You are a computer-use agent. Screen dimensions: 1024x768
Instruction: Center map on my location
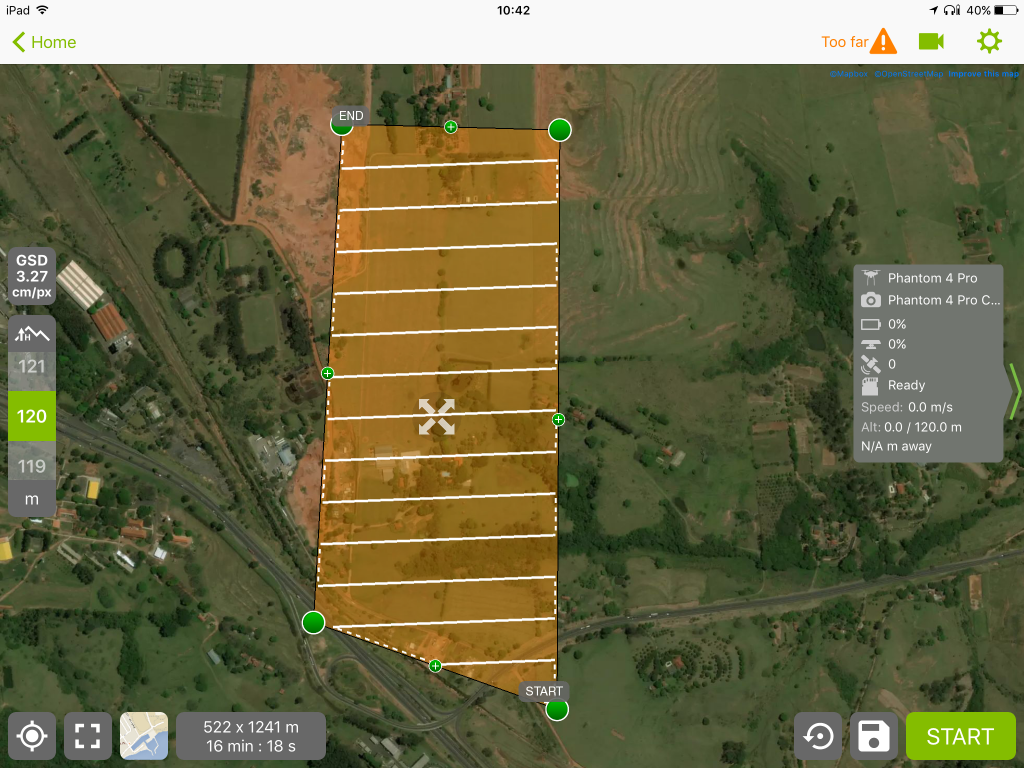pos(31,736)
